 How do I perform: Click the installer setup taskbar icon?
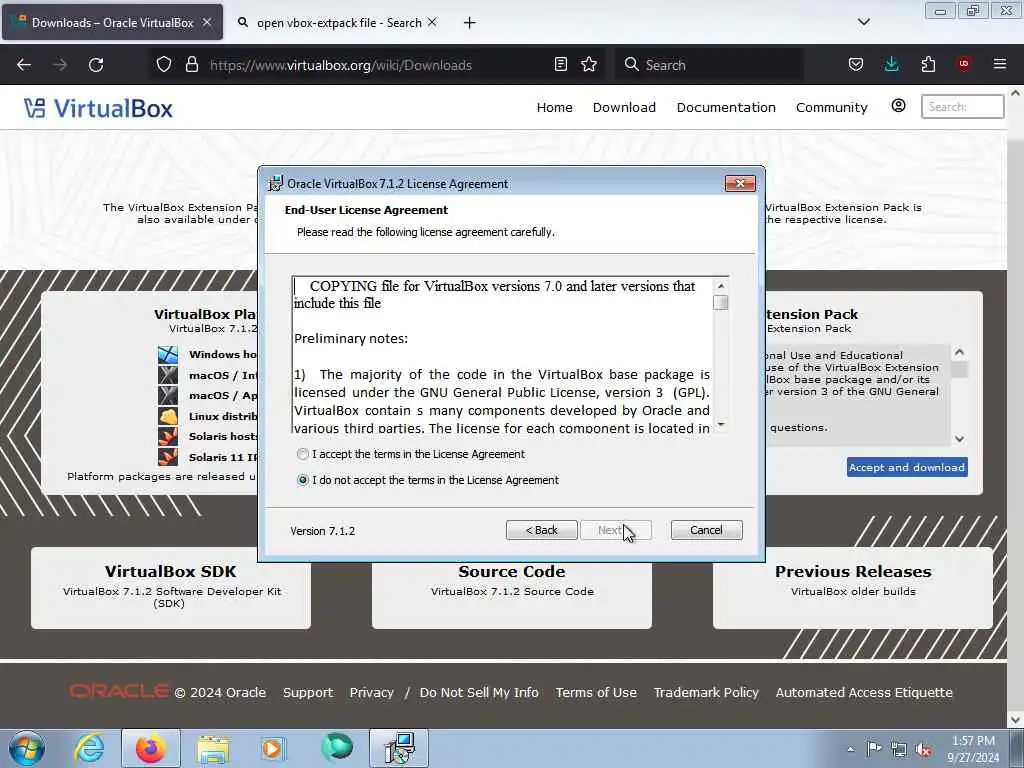399,748
